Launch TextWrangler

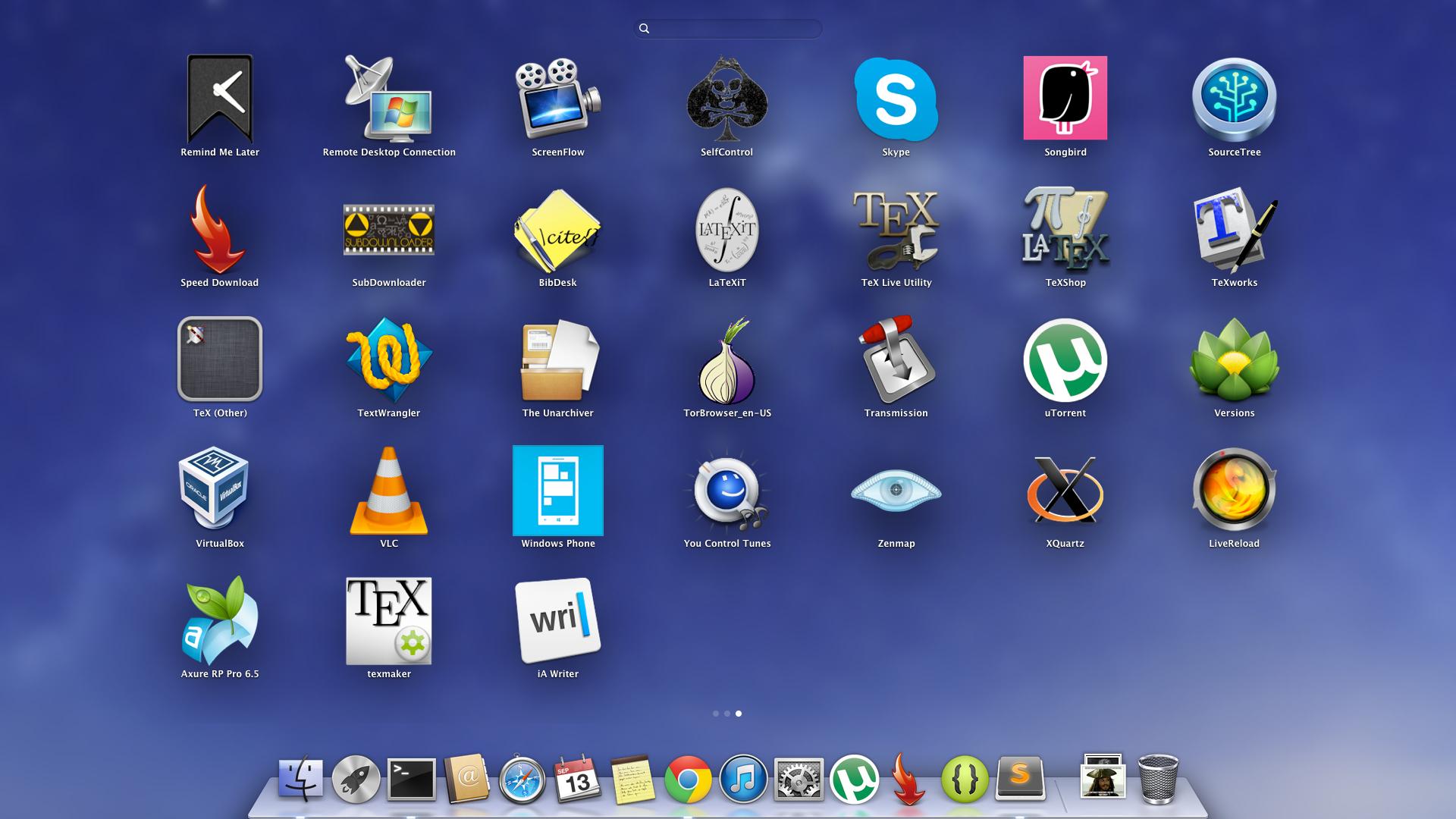[389, 359]
